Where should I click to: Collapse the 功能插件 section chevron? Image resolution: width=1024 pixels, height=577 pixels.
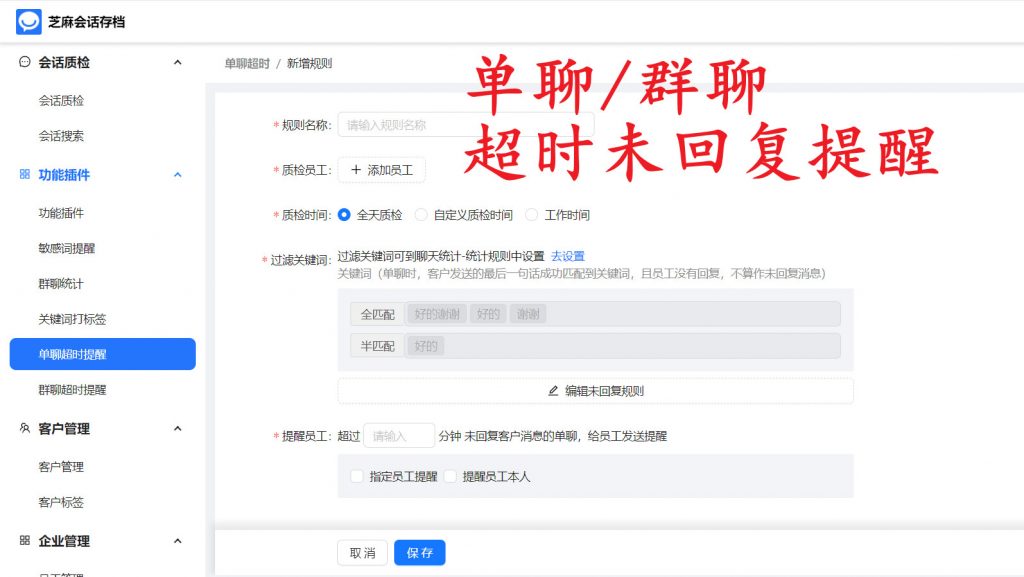click(178, 175)
